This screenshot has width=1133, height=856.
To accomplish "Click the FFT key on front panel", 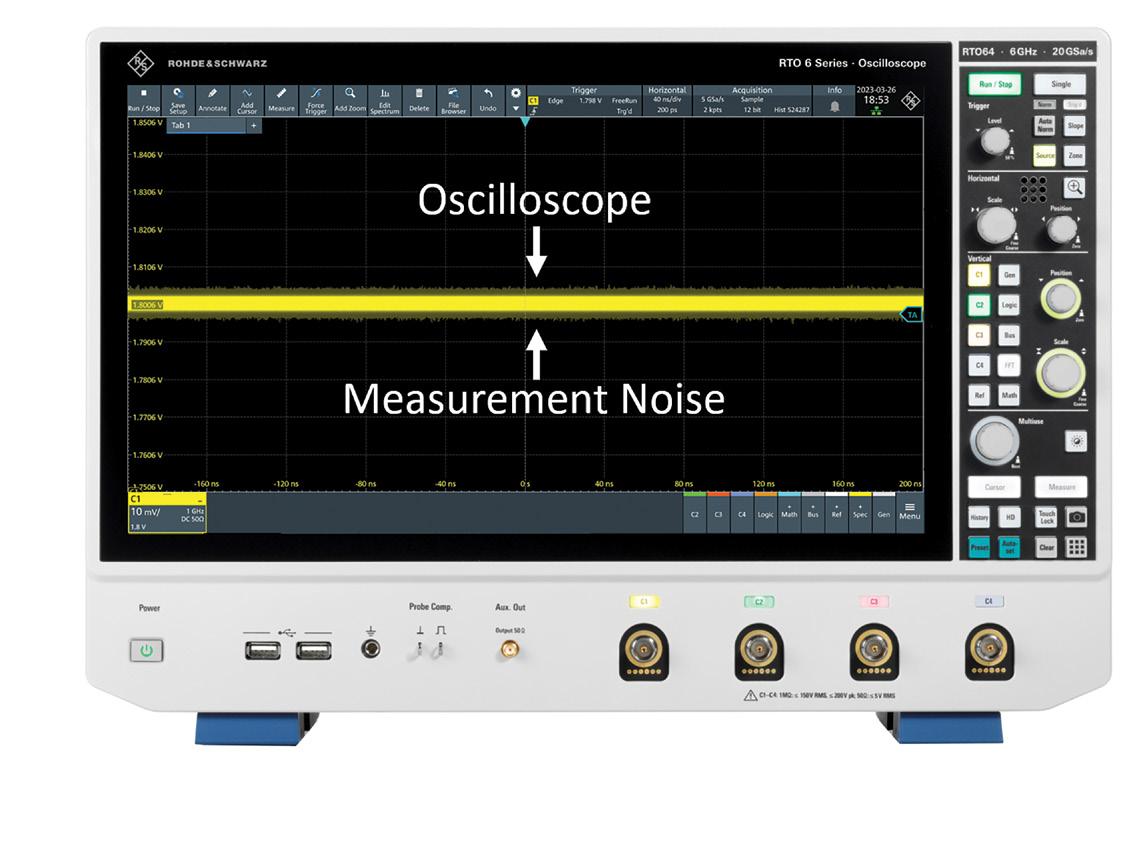I will pyautogui.click(x=1009, y=366).
